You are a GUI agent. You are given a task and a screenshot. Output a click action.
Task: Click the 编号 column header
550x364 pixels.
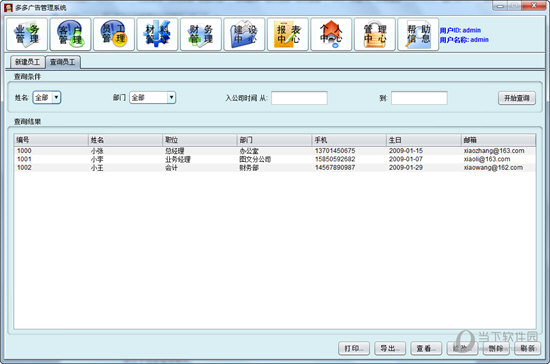coord(51,140)
